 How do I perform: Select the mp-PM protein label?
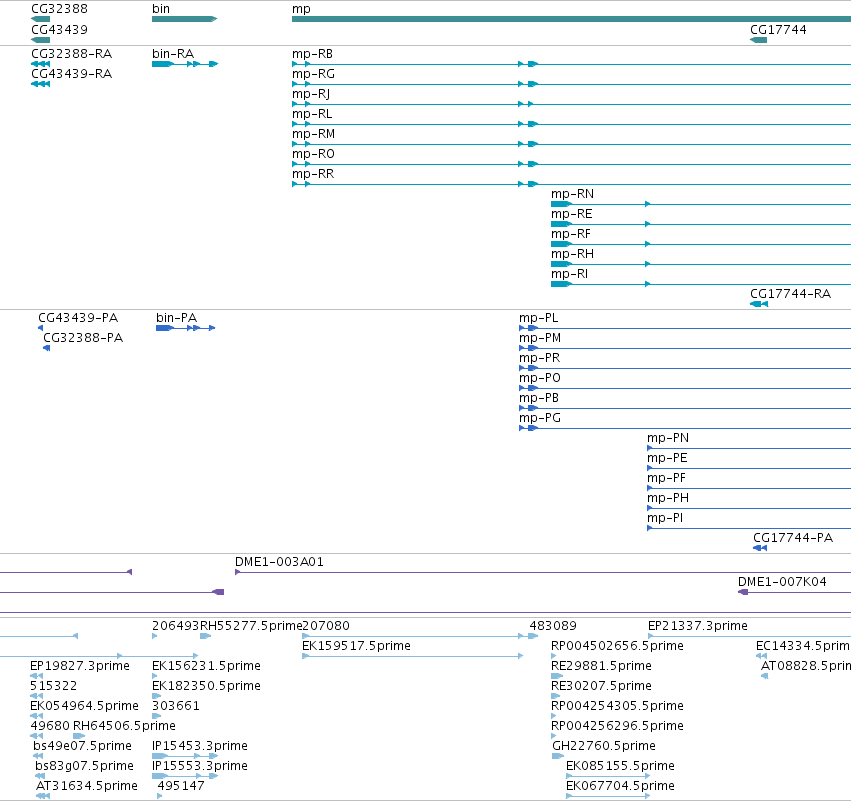539,338
